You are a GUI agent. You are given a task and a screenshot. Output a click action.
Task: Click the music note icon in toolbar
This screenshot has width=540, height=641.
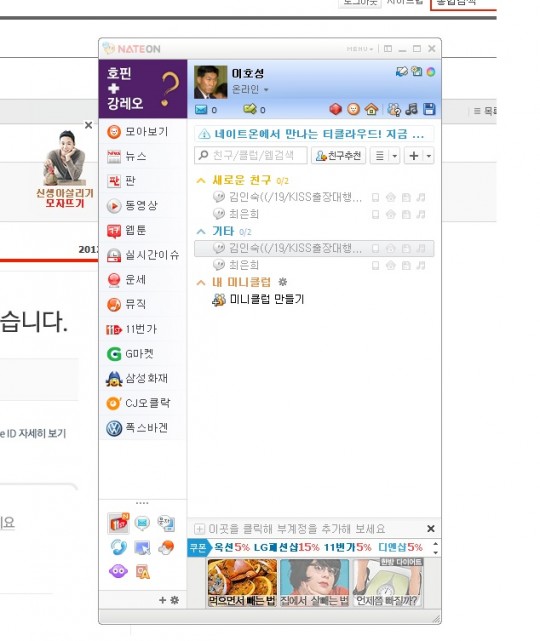point(412,109)
